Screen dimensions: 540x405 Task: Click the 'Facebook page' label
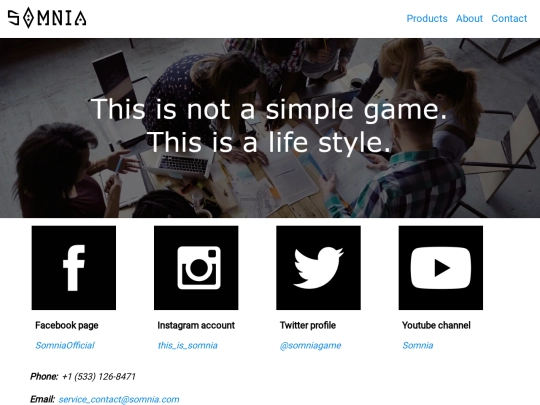tap(67, 325)
